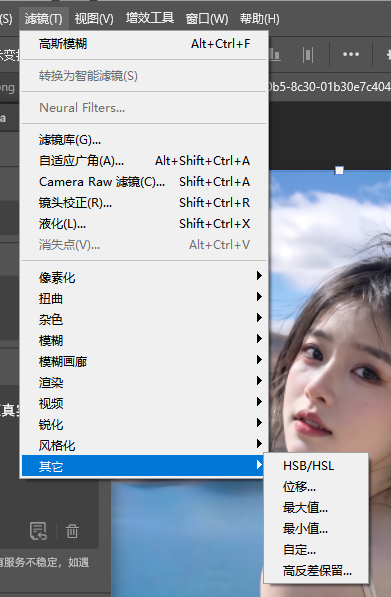
Task: Select 镜头校正(R) lens correction
Action: pos(145,203)
